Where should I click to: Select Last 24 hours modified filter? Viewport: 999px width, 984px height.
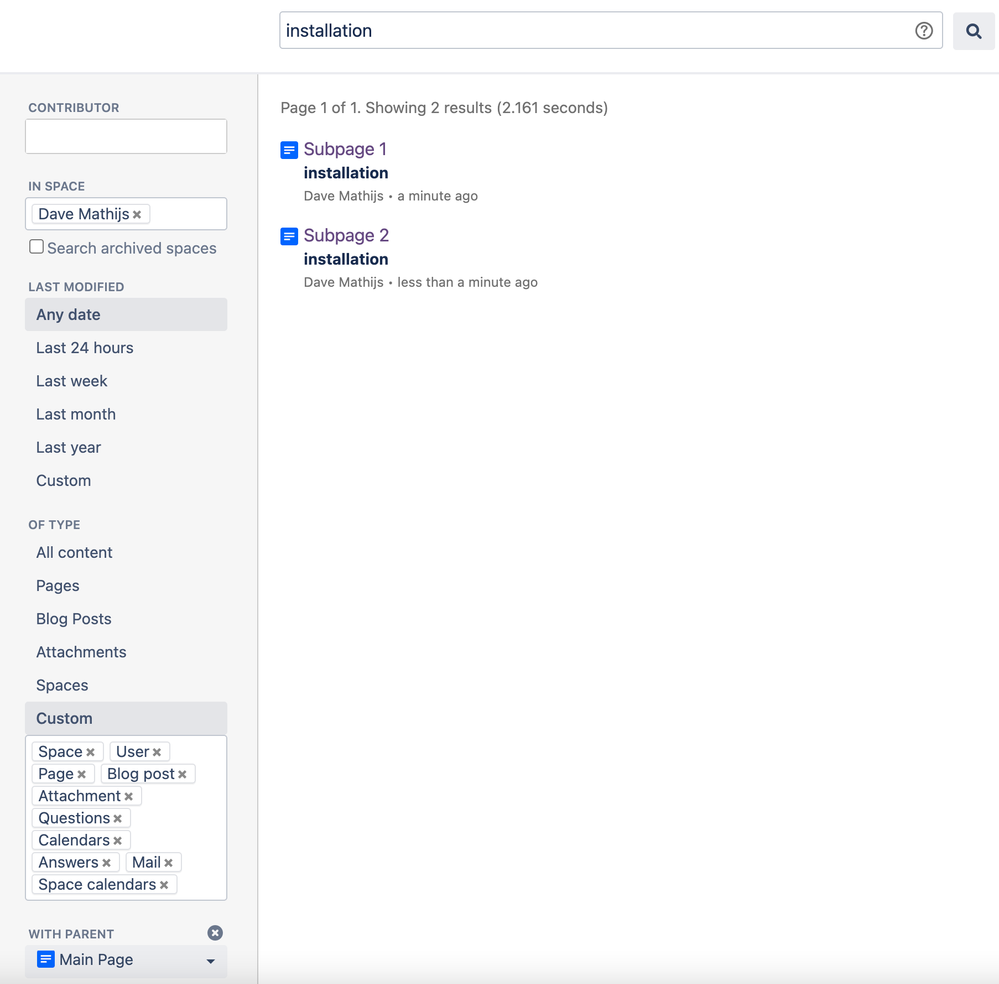84,347
